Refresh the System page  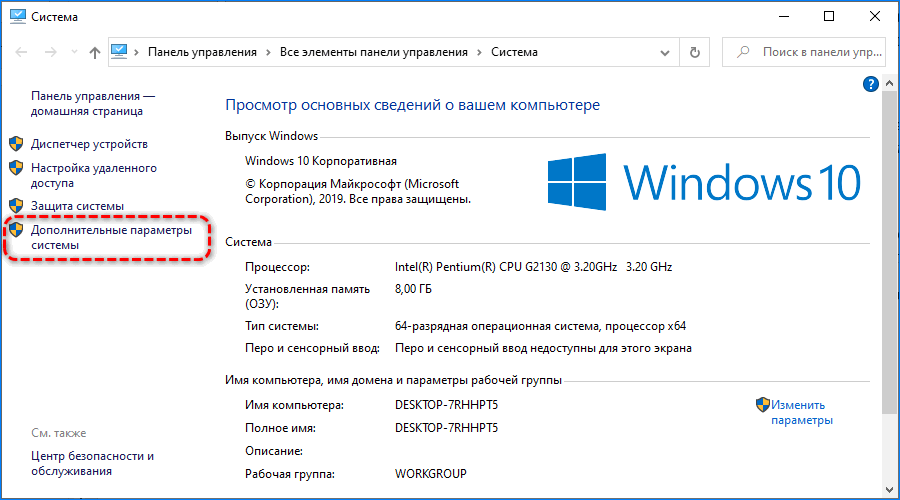pyautogui.click(x=695, y=52)
